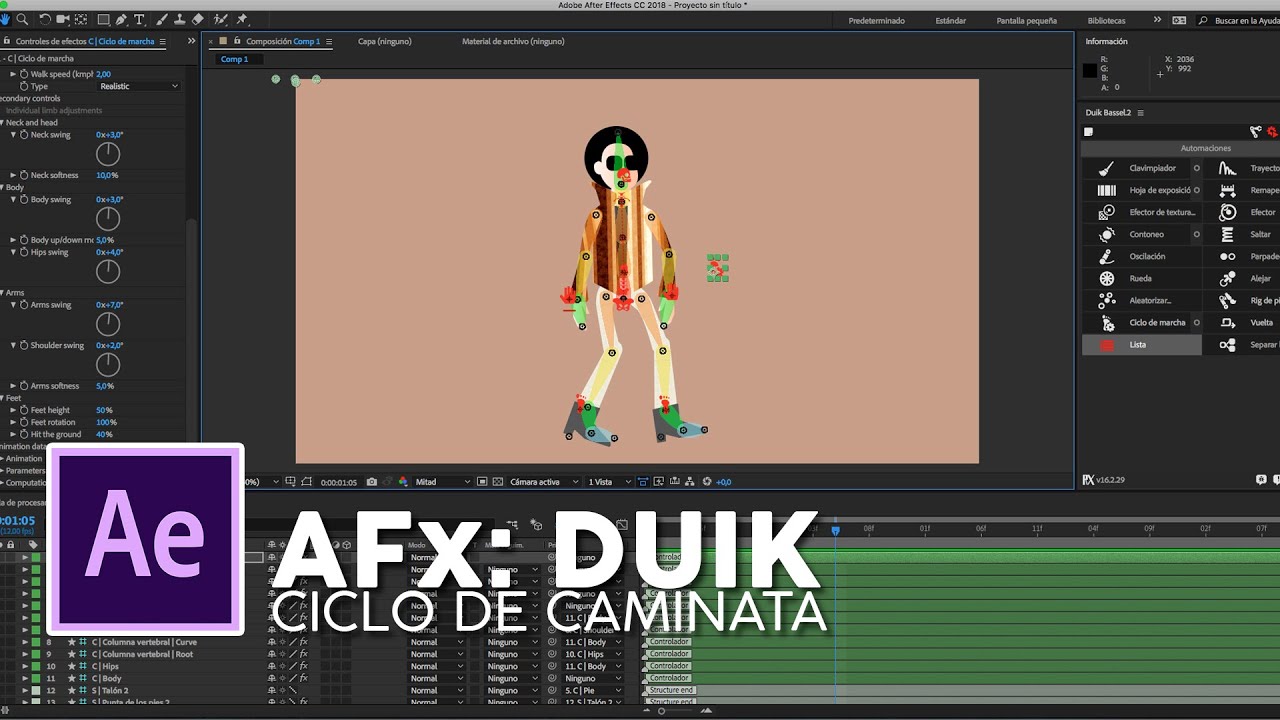
Task: Click the Efector de textura icon
Action: [x=1107, y=212]
